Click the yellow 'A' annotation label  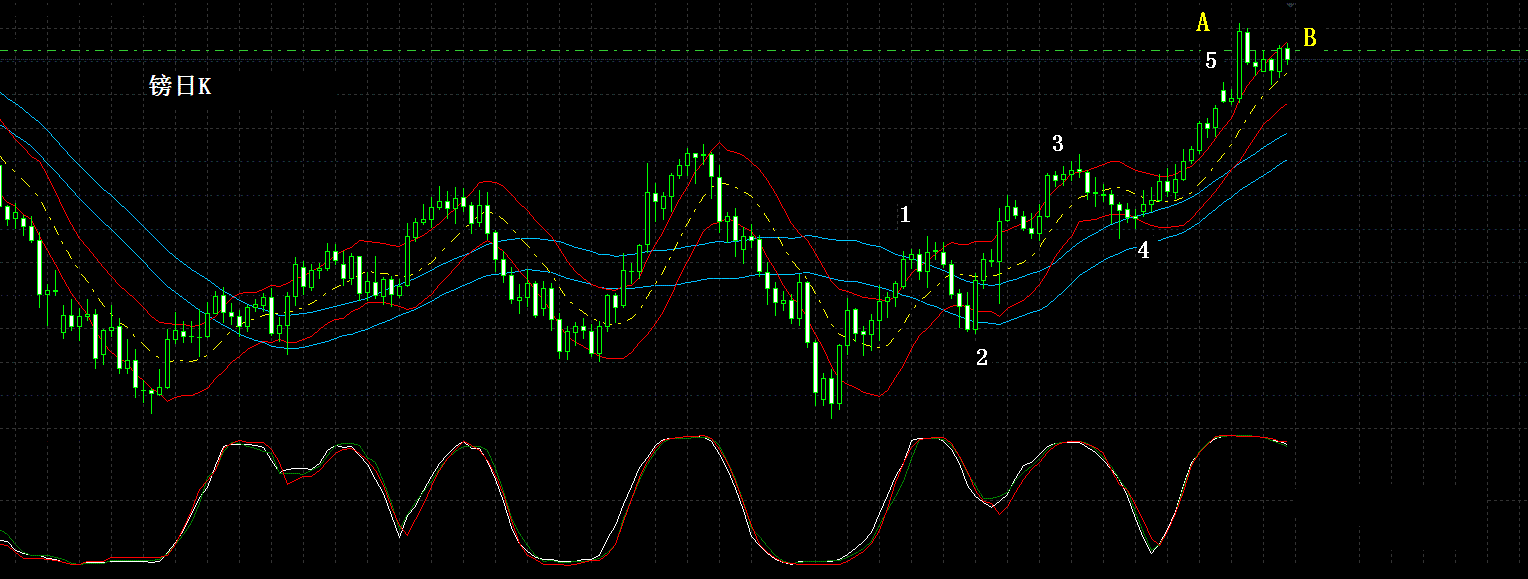(x=1204, y=22)
